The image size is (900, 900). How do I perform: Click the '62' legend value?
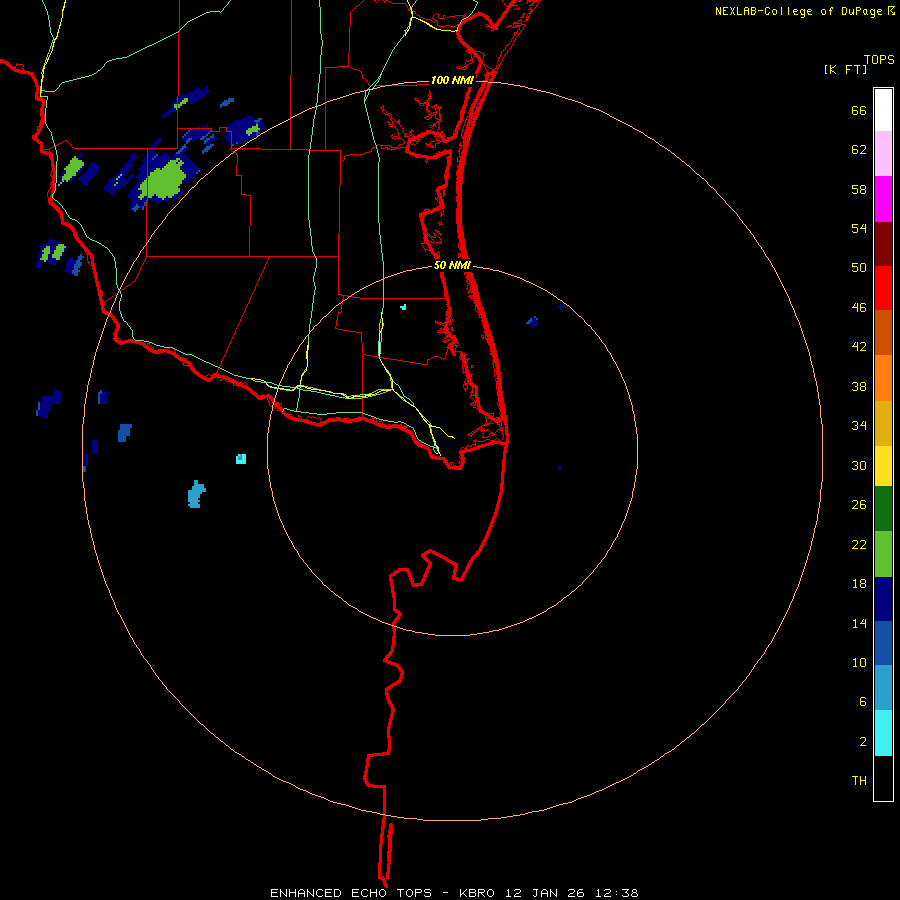coord(859,150)
